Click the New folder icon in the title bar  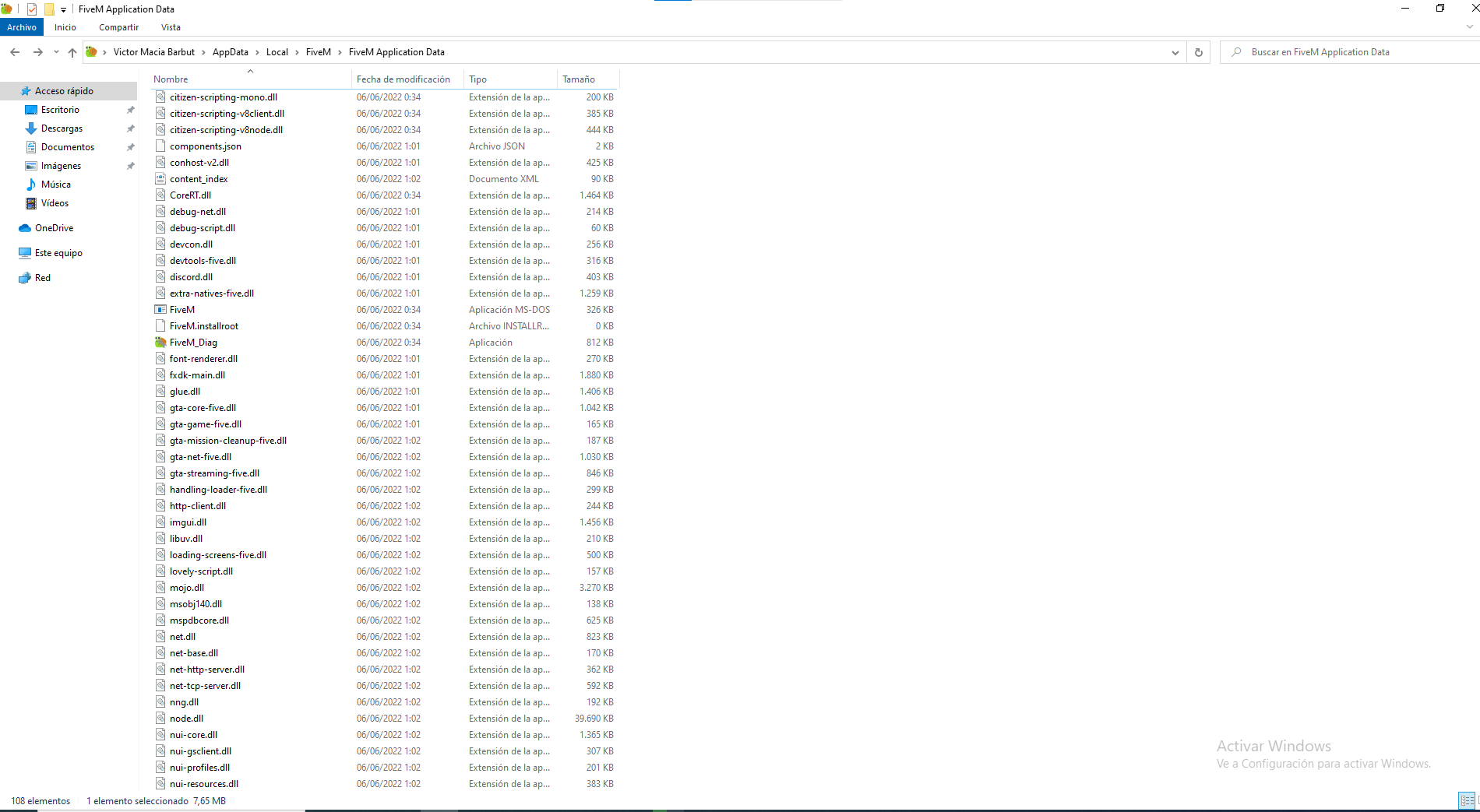49,9
